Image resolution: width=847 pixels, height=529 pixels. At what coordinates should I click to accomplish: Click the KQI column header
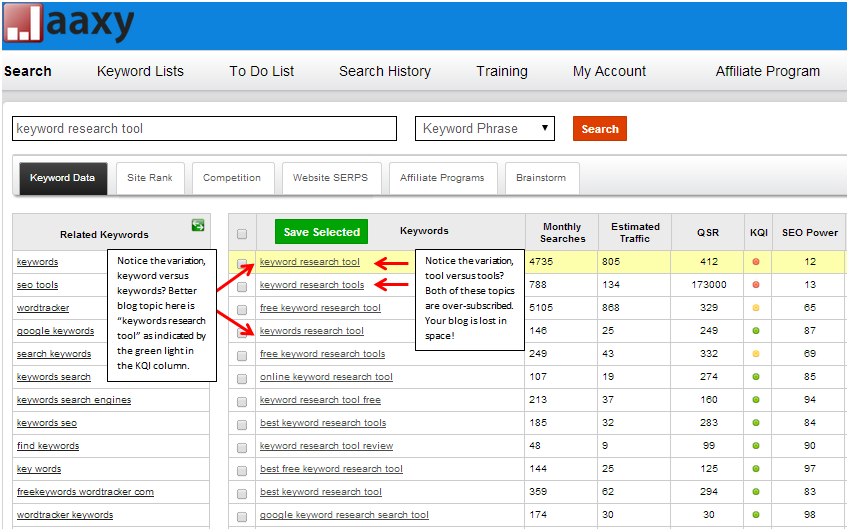(758, 232)
